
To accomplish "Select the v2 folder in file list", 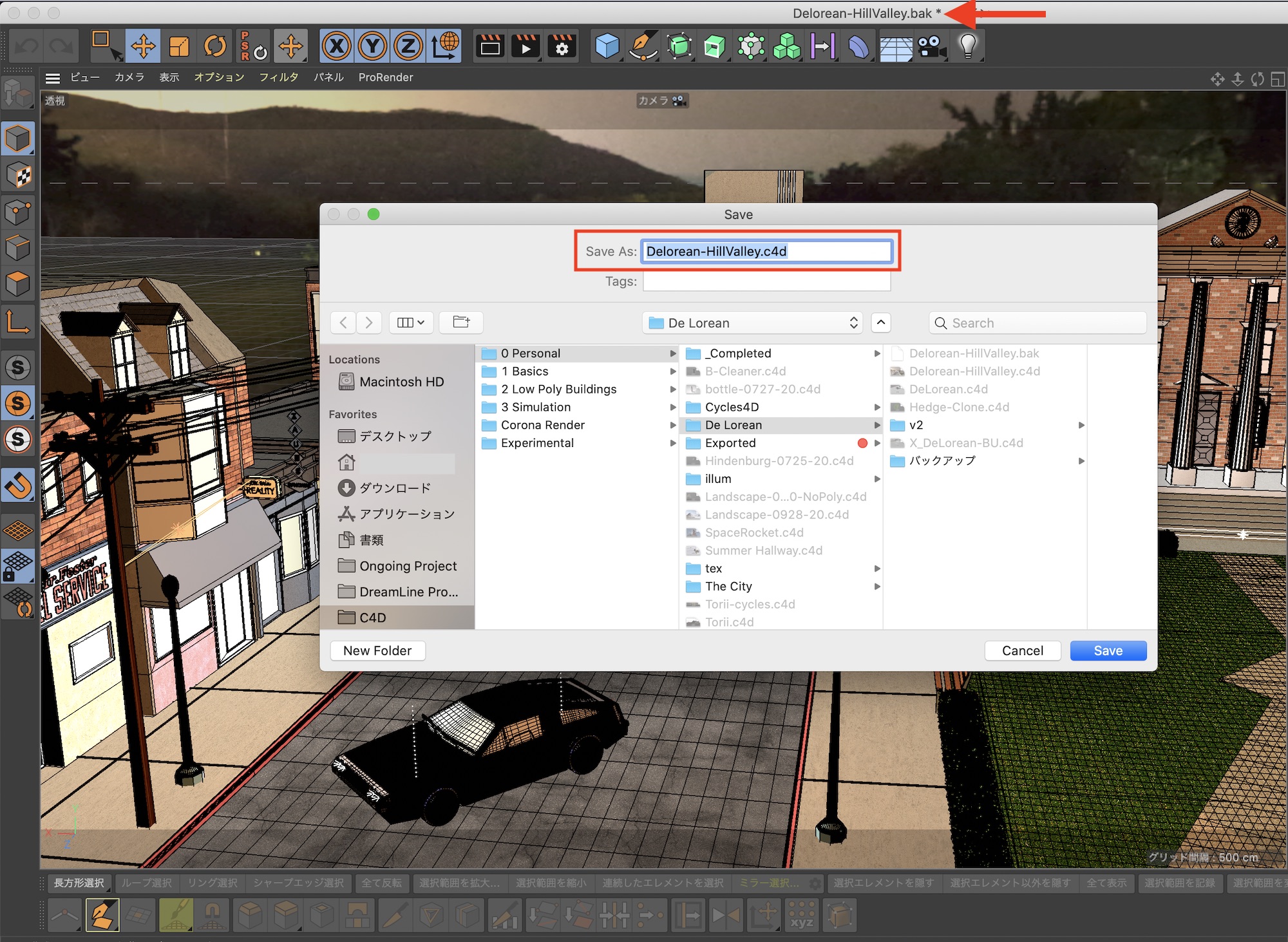I will (x=916, y=425).
